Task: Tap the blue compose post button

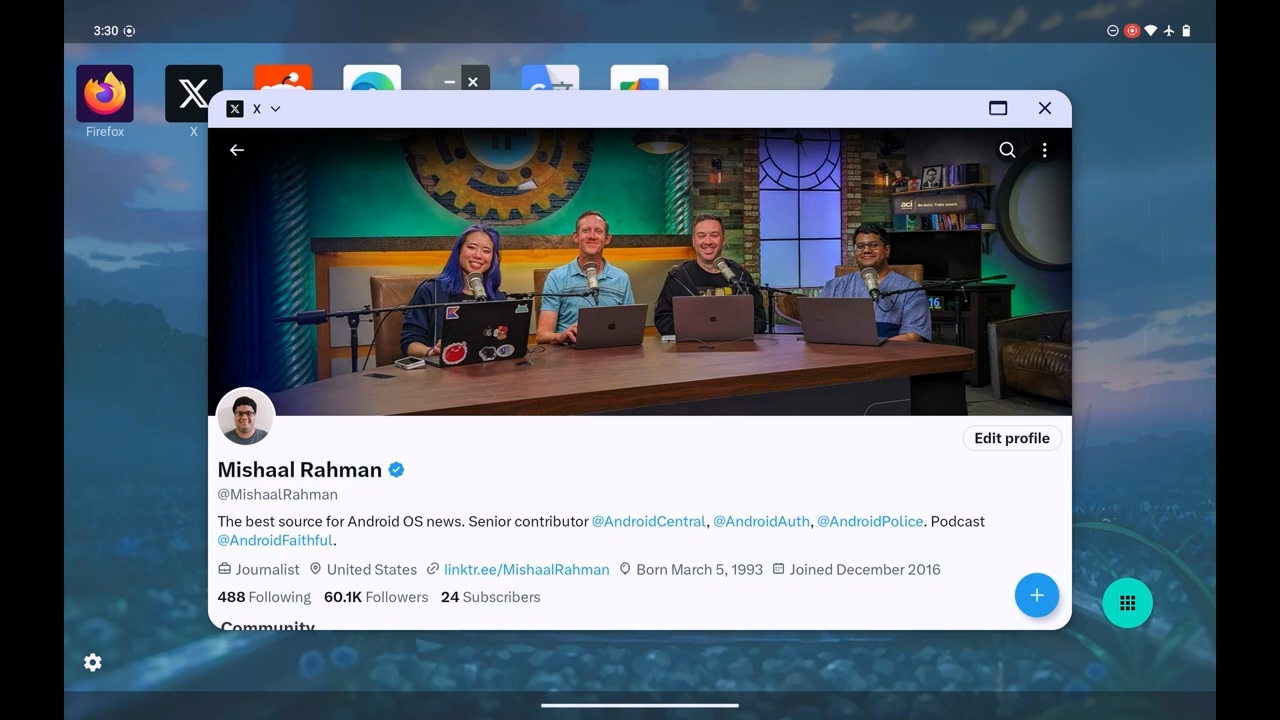Action: click(x=1036, y=595)
